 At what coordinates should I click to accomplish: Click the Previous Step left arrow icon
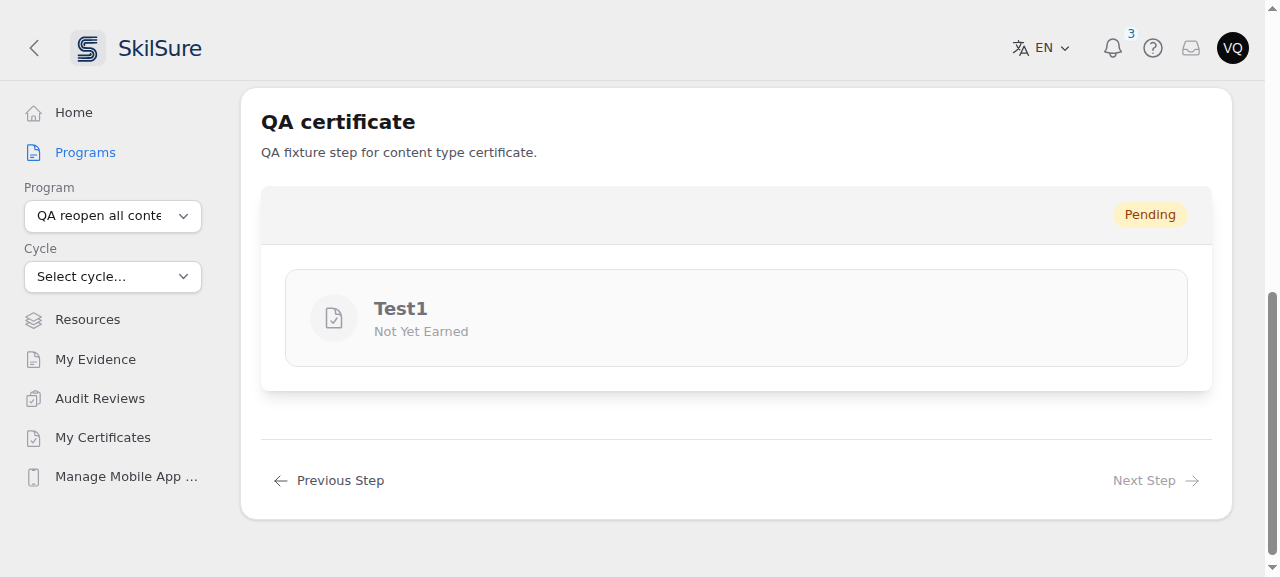281,481
